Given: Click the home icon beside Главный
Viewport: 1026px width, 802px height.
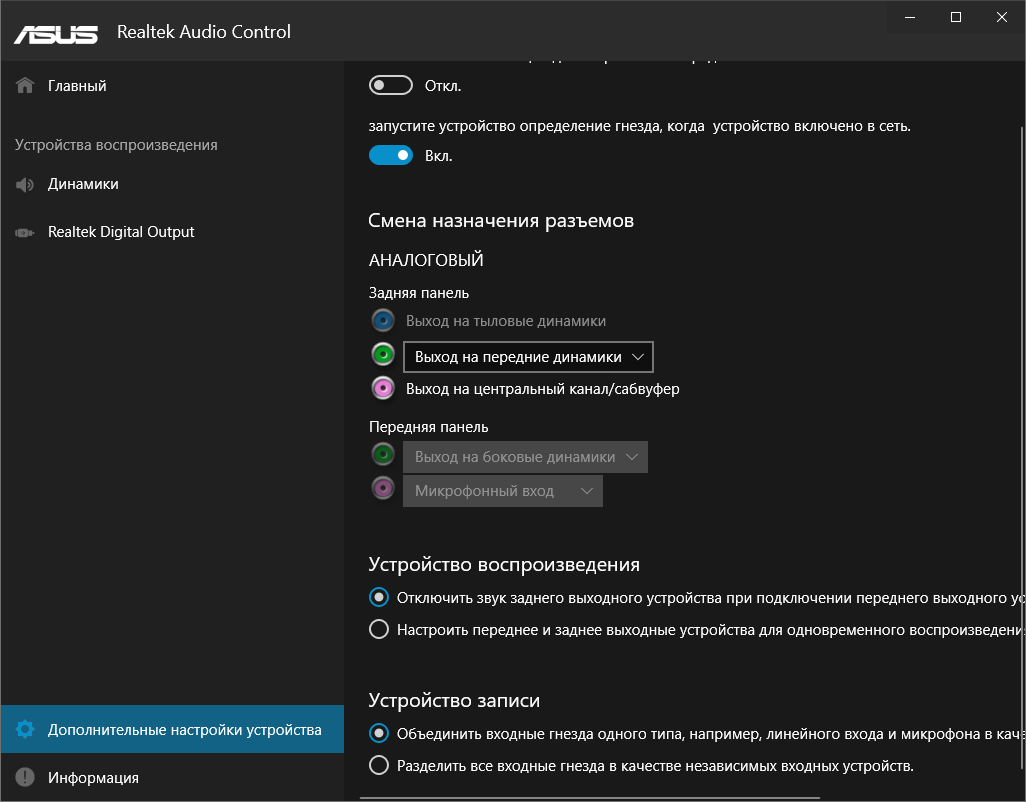Looking at the screenshot, I should (x=26, y=86).
